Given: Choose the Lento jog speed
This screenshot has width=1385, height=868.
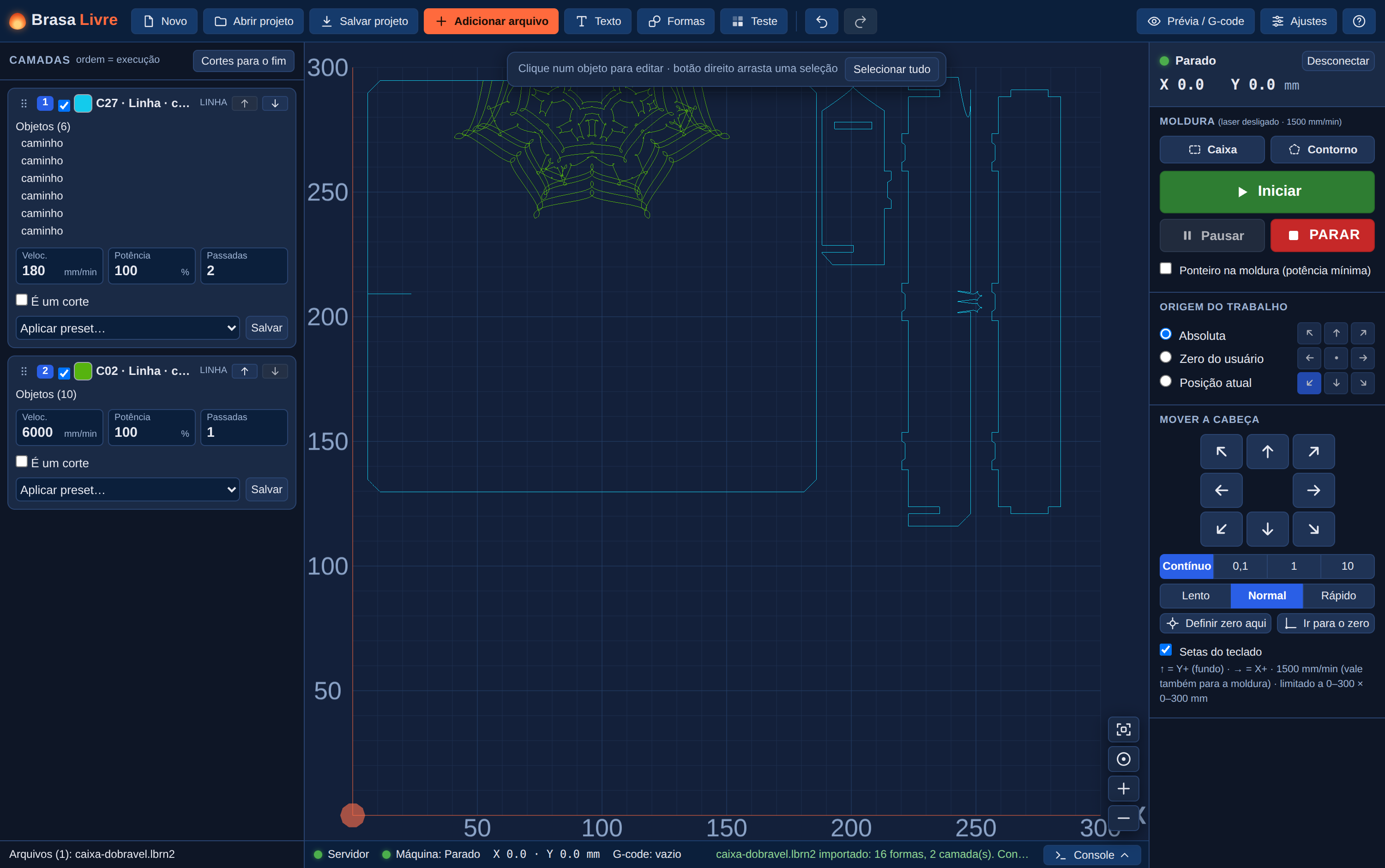Looking at the screenshot, I should 1195,596.
